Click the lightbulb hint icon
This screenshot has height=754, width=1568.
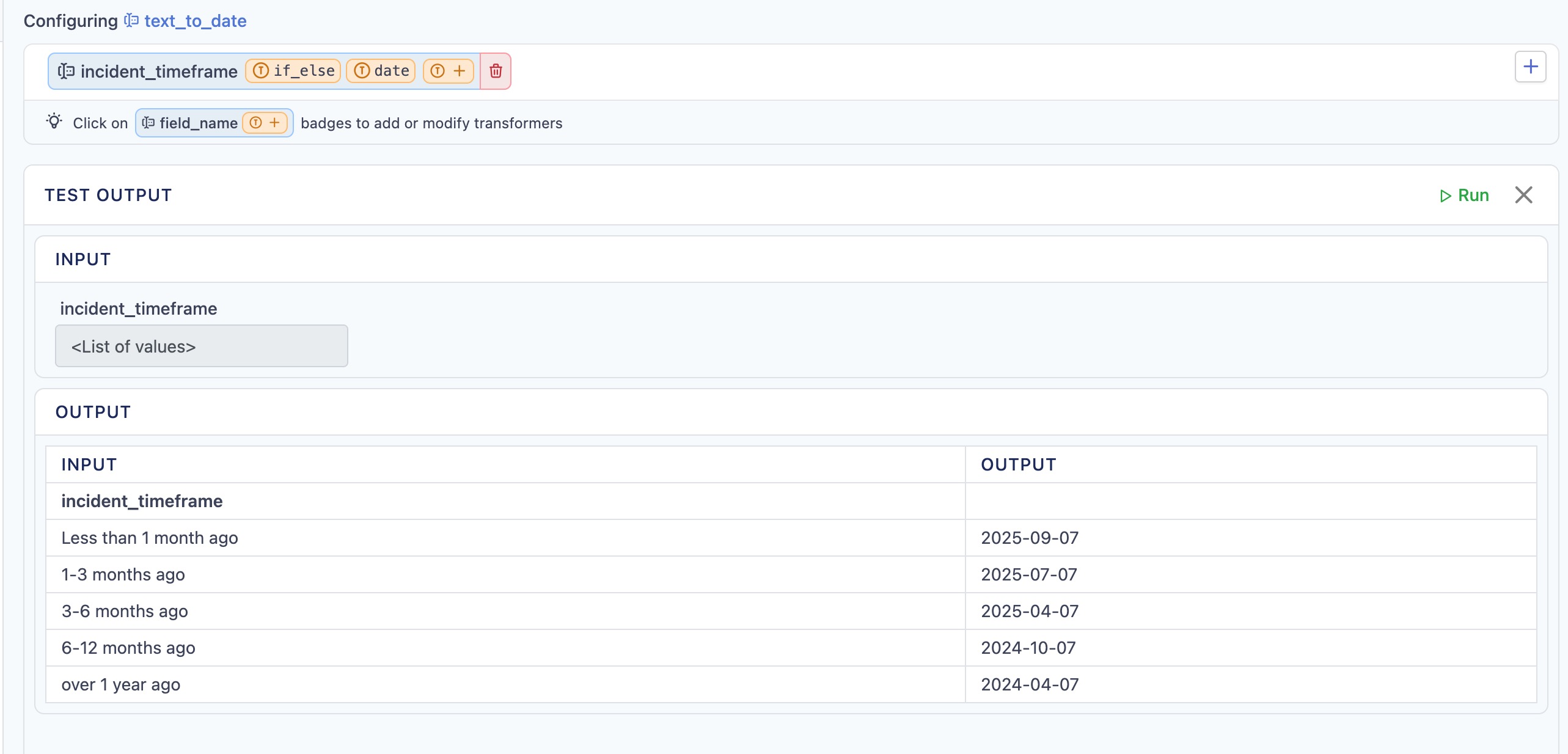pos(54,121)
